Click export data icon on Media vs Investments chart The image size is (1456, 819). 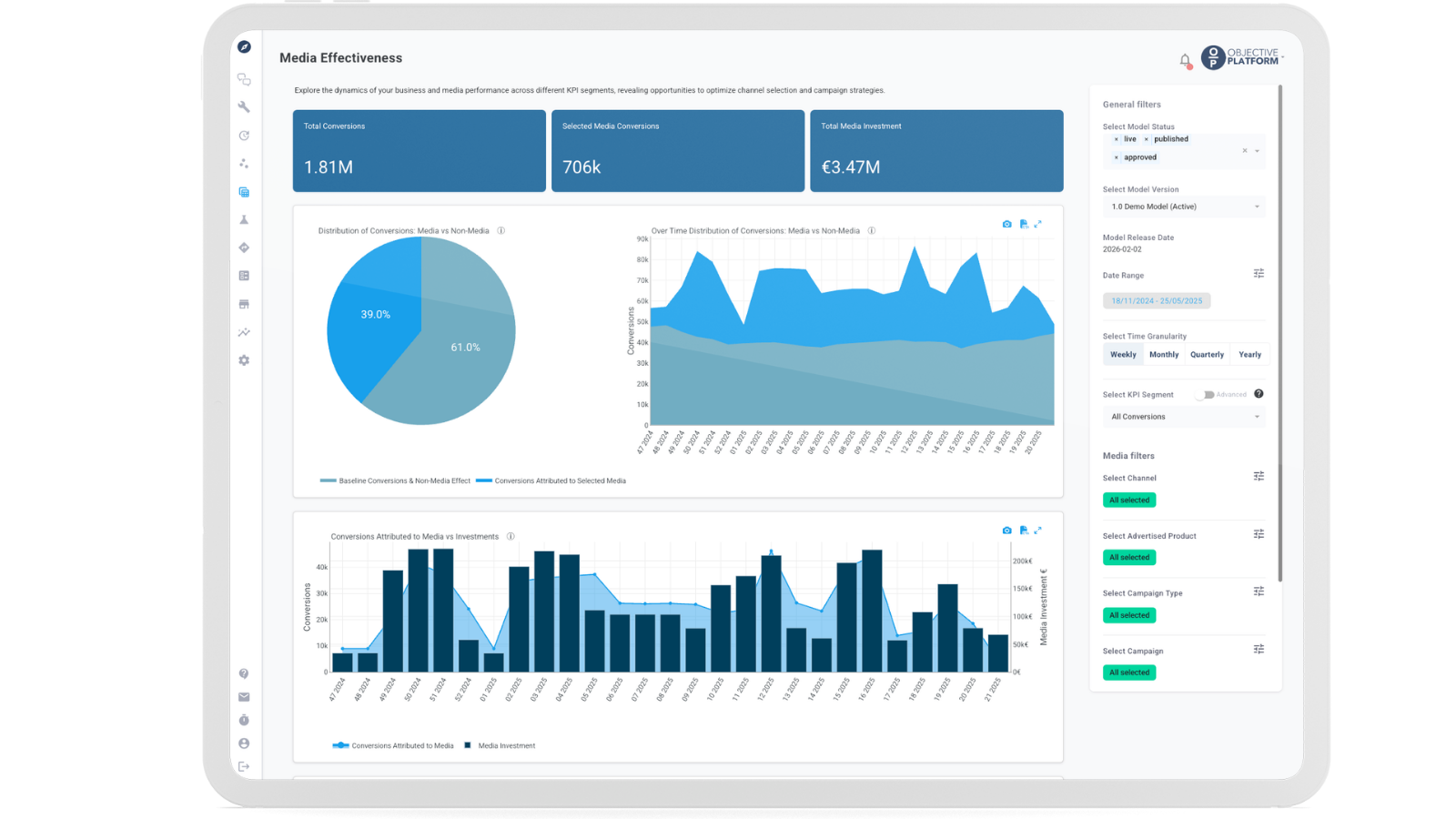coord(1024,531)
